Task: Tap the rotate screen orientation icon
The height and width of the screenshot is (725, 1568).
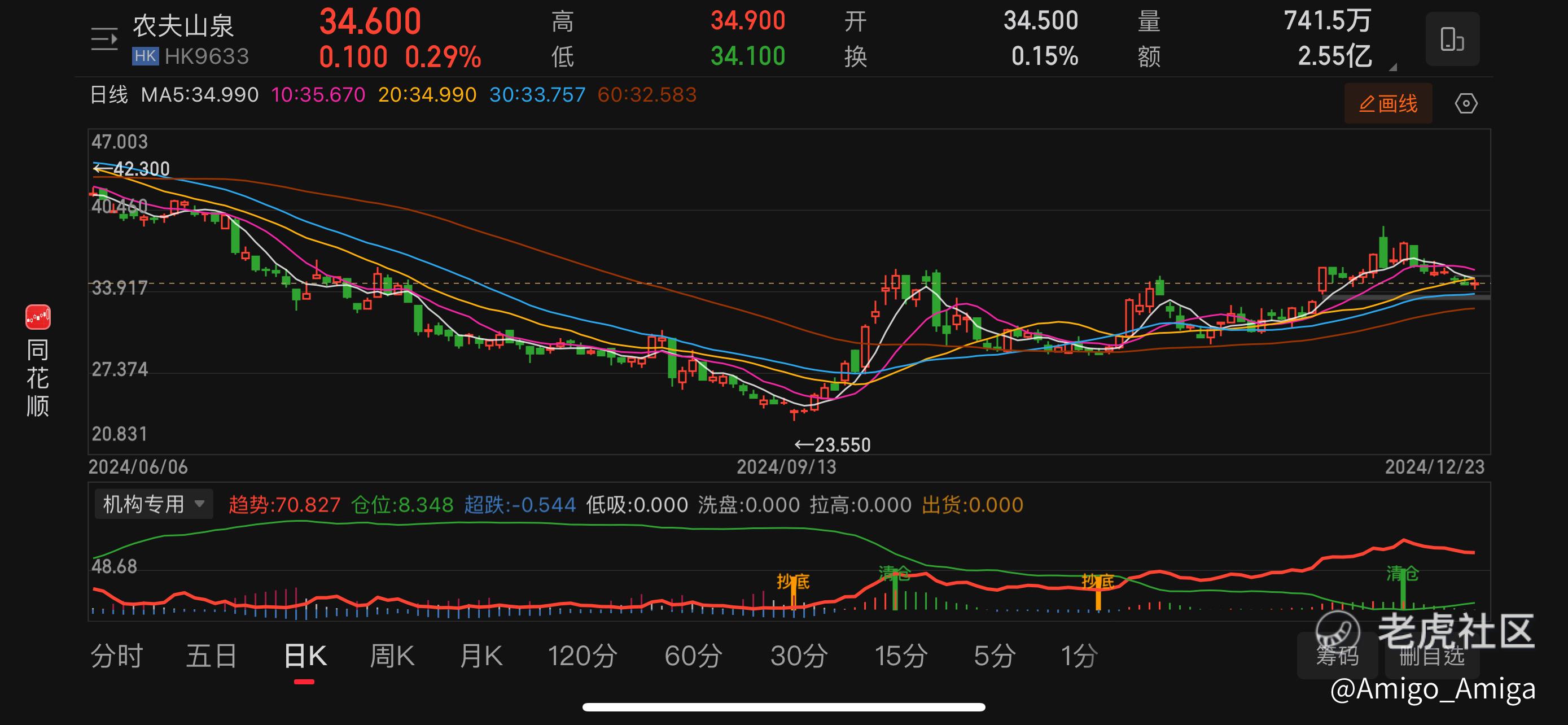Action: coord(1452,39)
